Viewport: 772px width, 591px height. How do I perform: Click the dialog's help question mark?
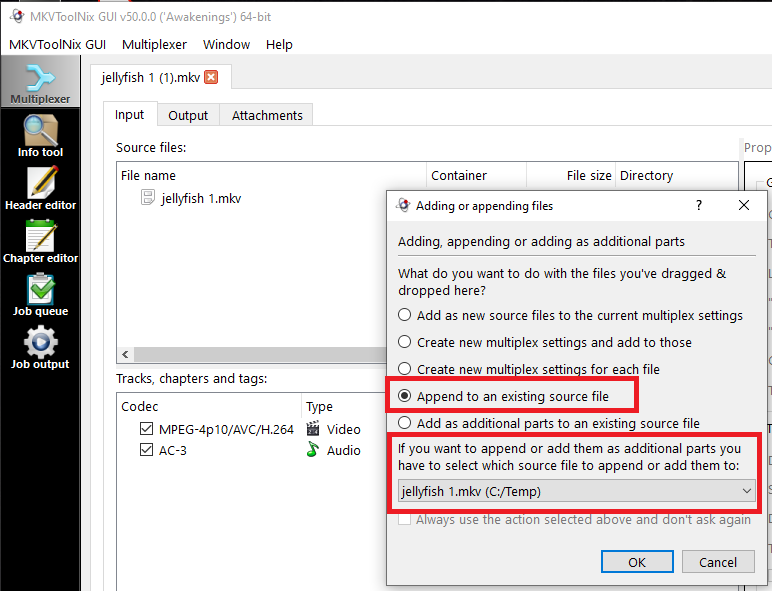(699, 205)
